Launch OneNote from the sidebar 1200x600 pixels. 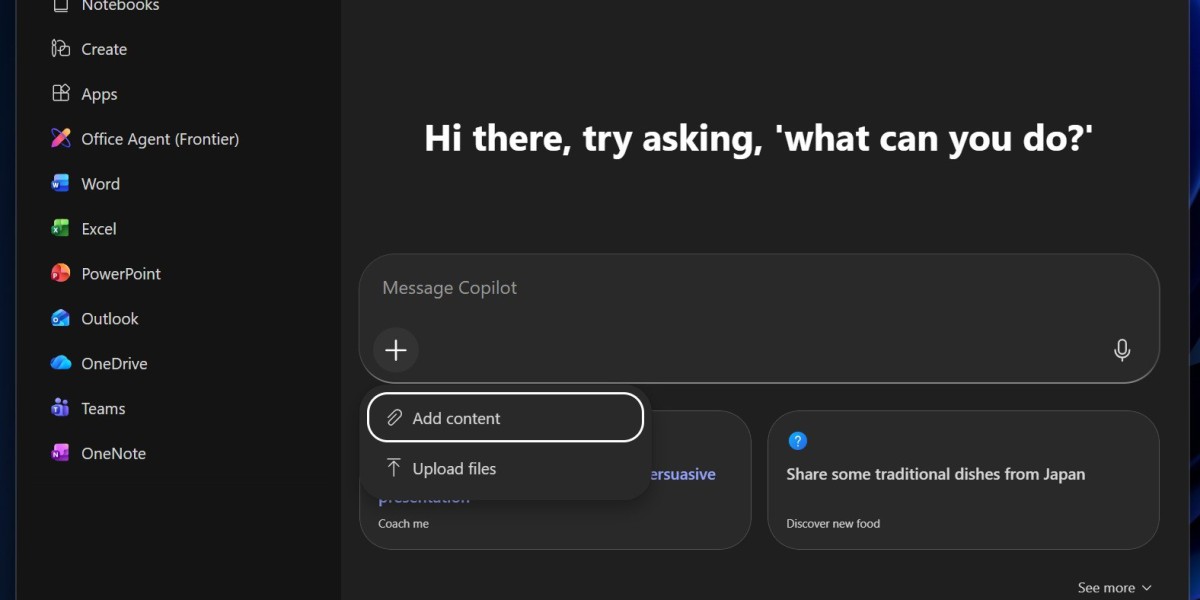point(61,454)
